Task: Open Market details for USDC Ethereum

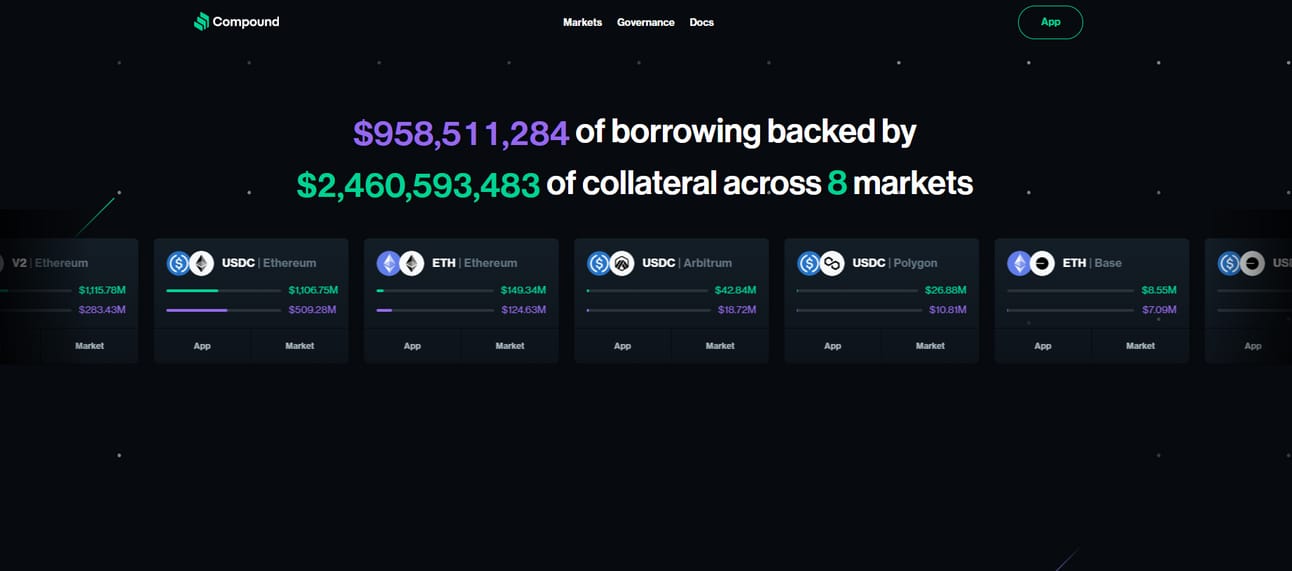Action: (x=300, y=346)
